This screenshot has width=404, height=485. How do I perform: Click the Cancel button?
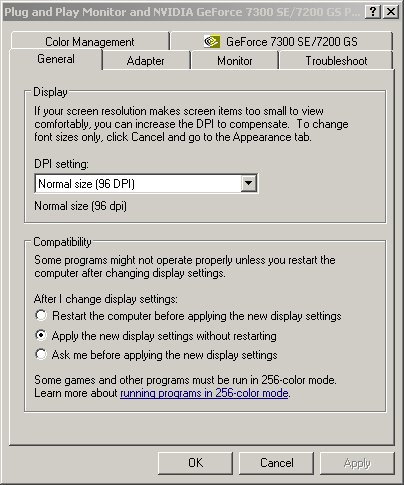coord(277,463)
